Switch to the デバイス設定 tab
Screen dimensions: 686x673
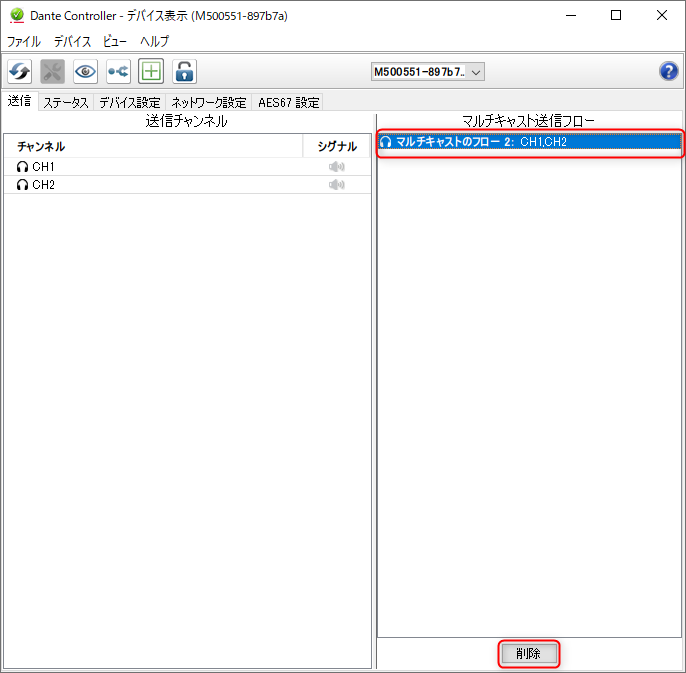pyautogui.click(x=130, y=102)
